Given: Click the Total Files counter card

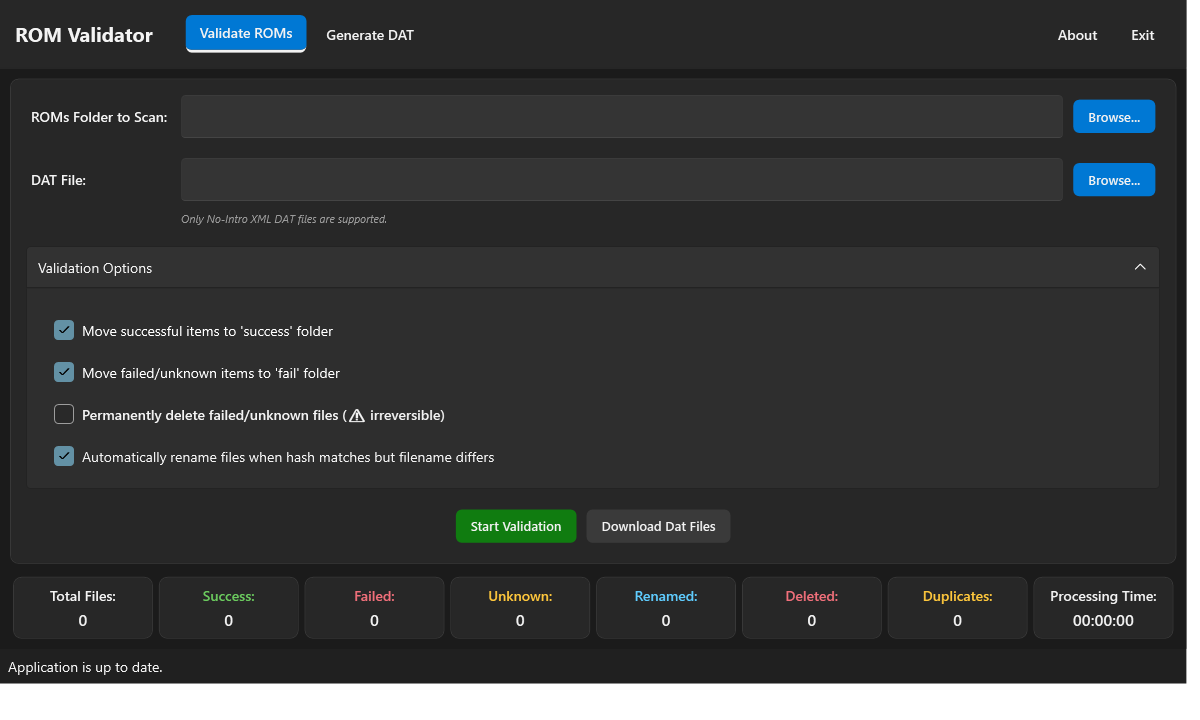Looking at the screenshot, I should (83, 608).
